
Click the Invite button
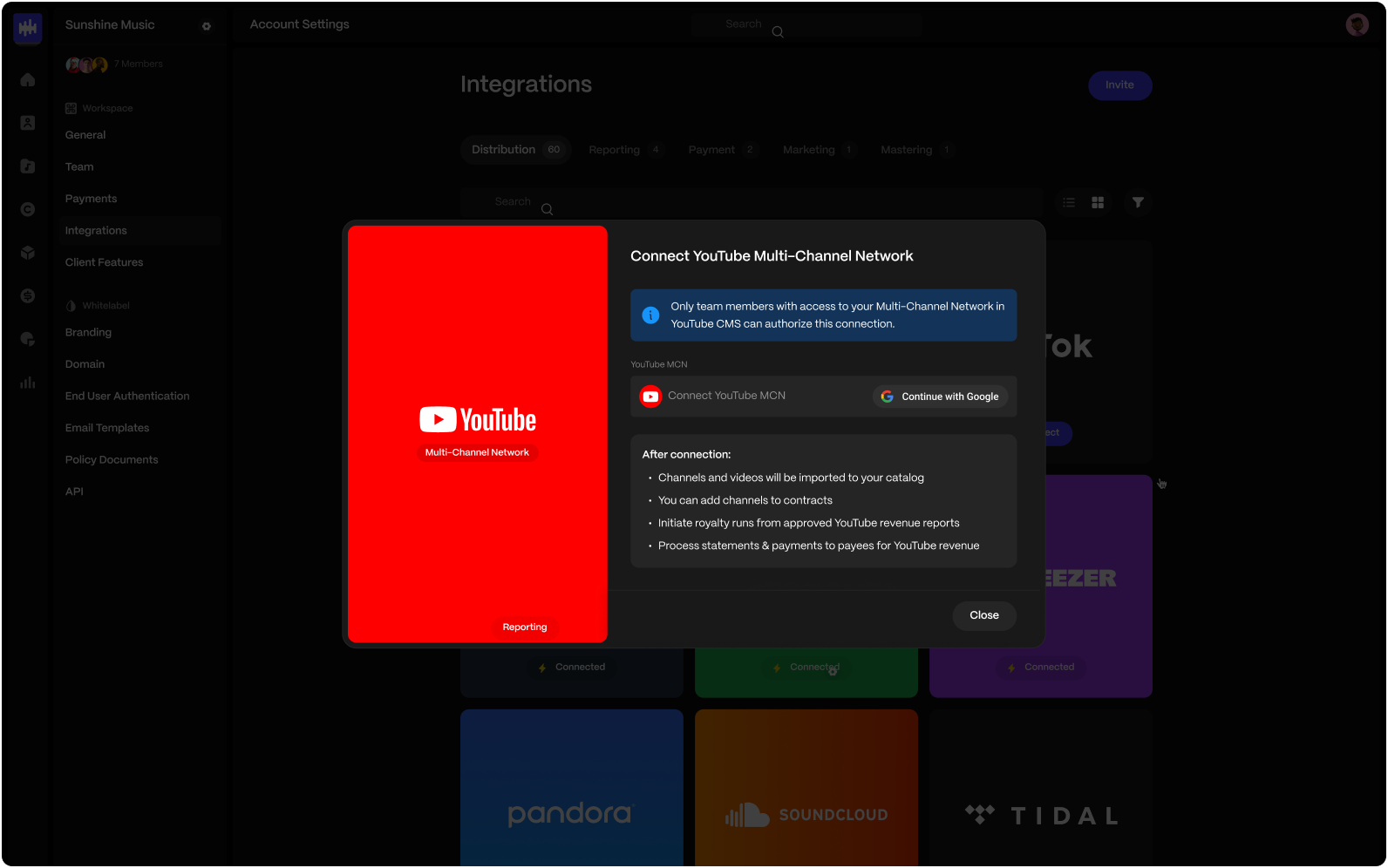[1119, 85]
